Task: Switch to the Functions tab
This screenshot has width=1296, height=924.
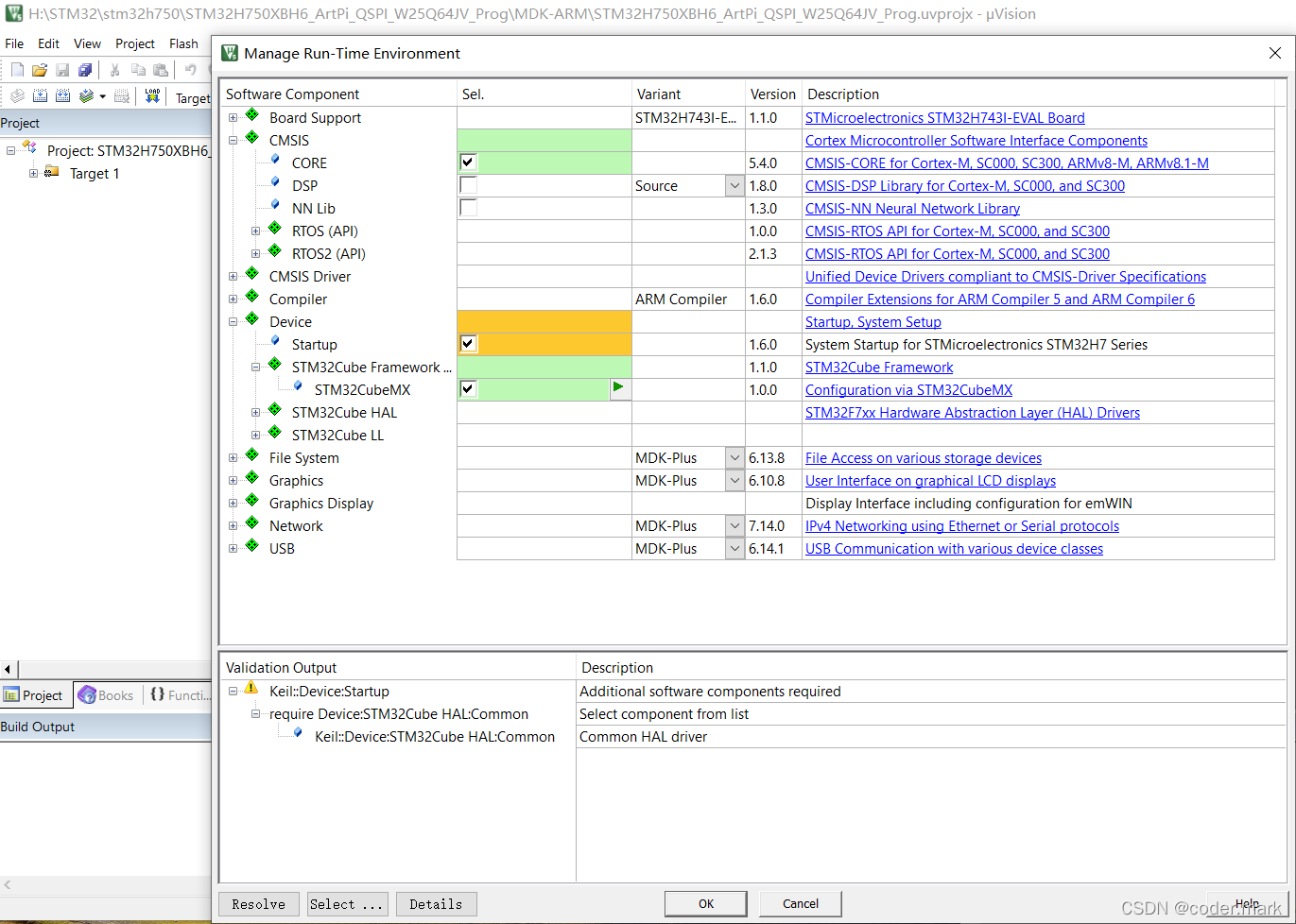Action: click(x=180, y=695)
